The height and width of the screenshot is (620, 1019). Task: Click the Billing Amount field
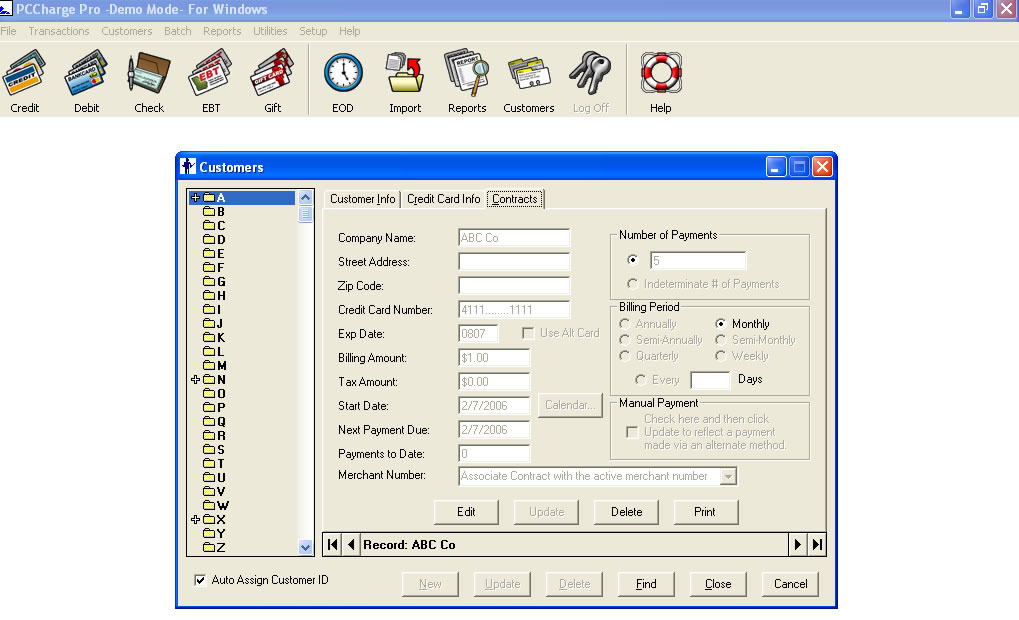coord(494,358)
